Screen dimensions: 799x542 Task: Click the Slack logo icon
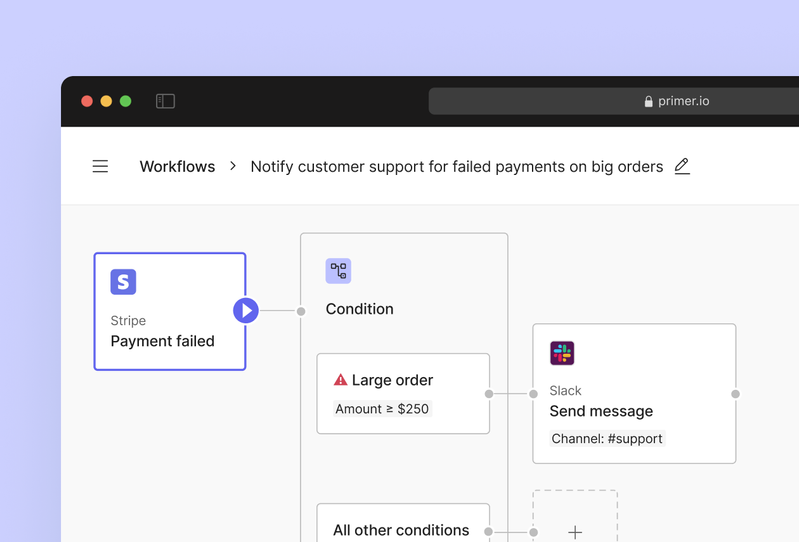point(562,353)
